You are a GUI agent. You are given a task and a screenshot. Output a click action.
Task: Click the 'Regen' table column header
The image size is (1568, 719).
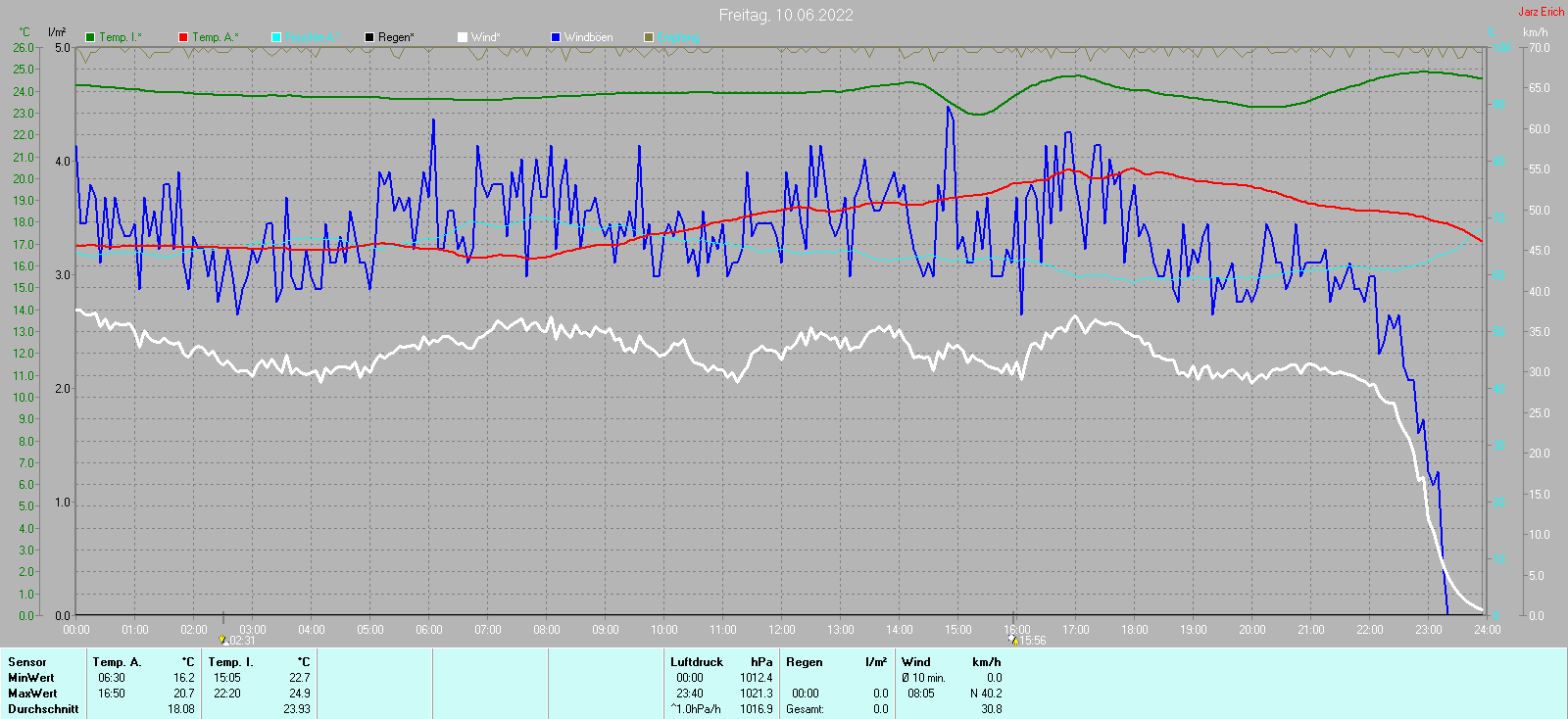[x=804, y=662]
